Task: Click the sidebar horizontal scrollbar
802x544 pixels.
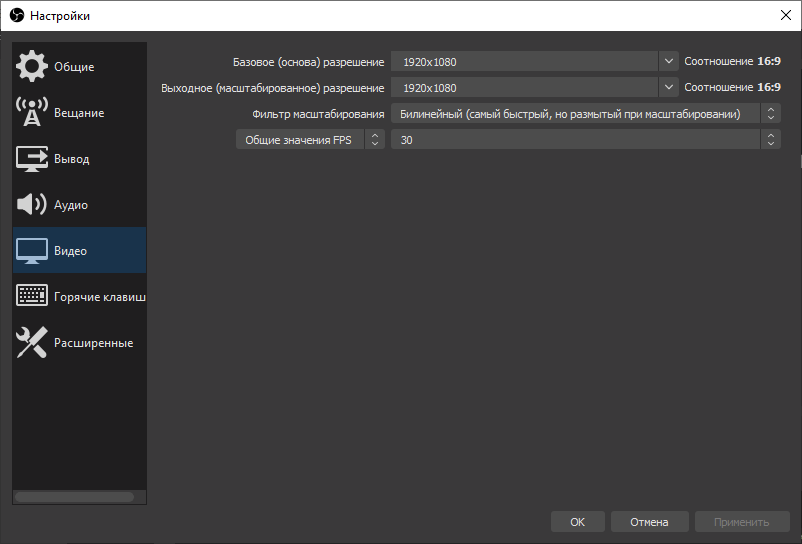Action: [x=74, y=496]
